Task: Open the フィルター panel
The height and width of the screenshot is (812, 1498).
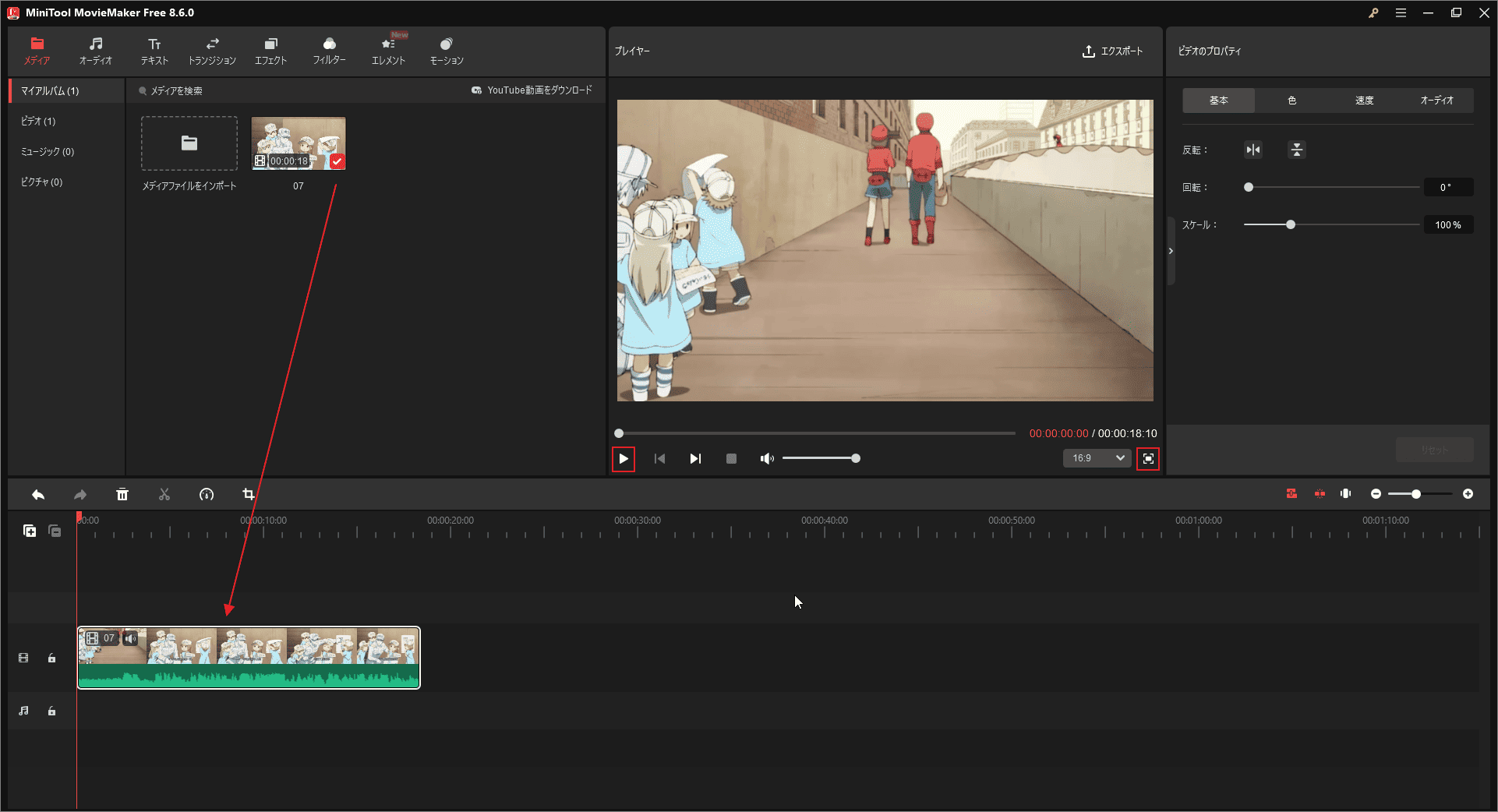Action: coord(329,50)
